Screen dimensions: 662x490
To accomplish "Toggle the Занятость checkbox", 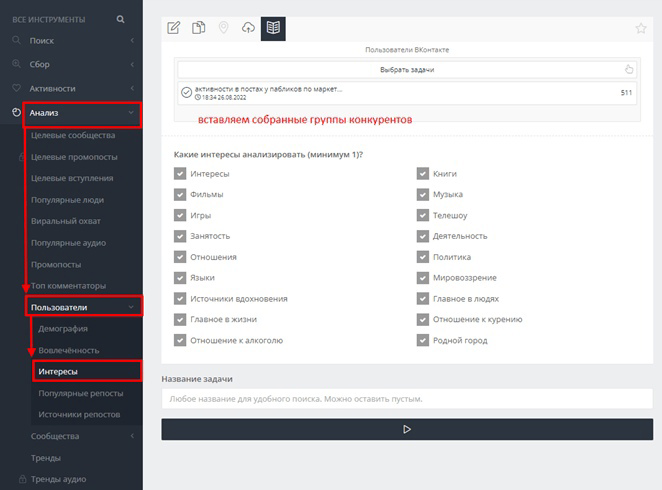I will (180, 236).
